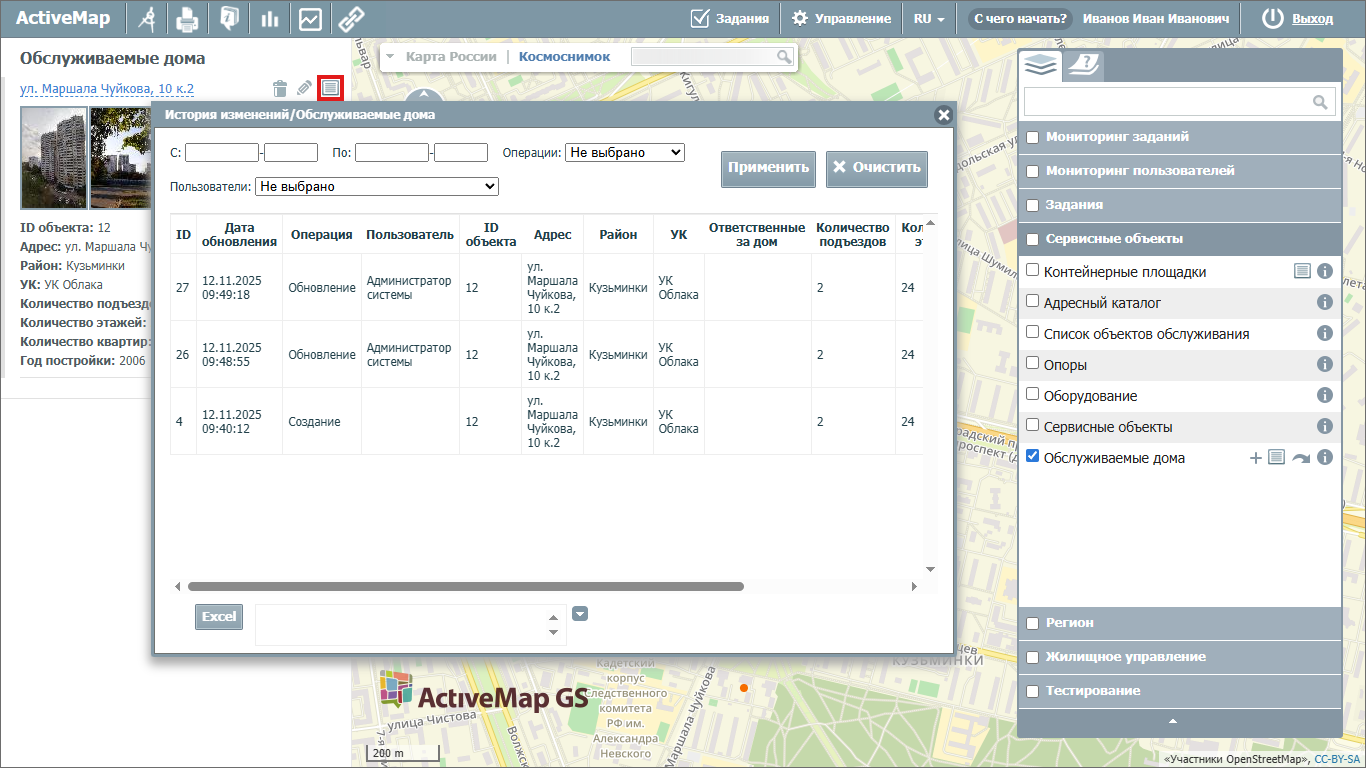Screen dimensions: 1366x768
Task: Add new object to Обслуживаемые дома layer
Action: point(1256,458)
